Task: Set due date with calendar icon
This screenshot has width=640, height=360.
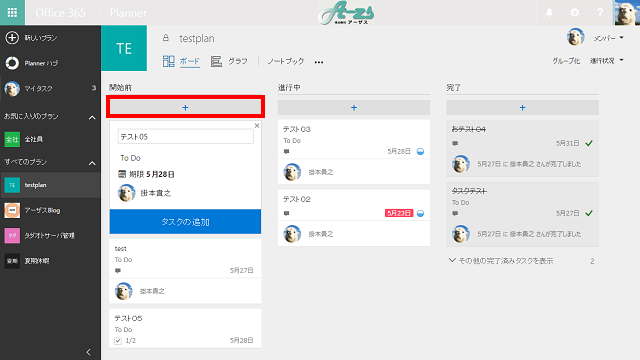Action: pos(122,174)
